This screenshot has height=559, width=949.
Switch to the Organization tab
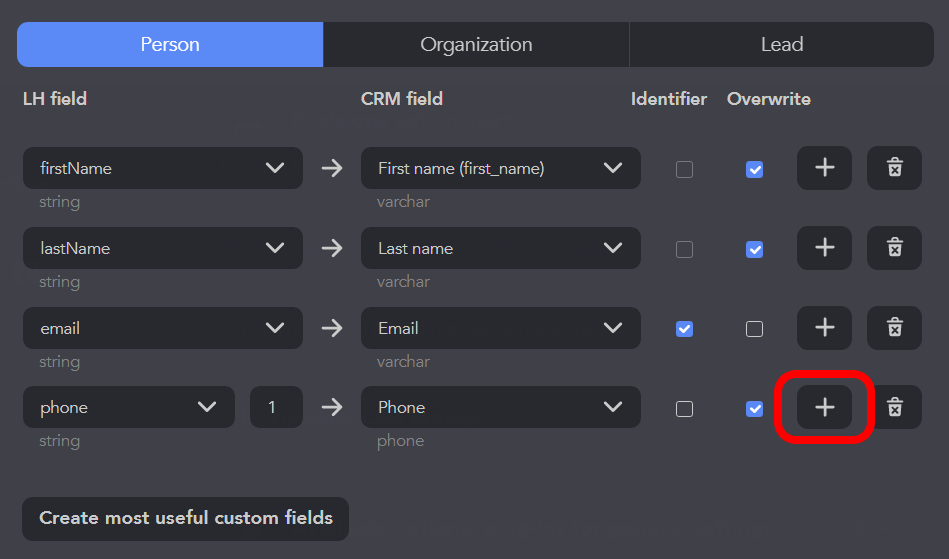(x=476, y=44)
